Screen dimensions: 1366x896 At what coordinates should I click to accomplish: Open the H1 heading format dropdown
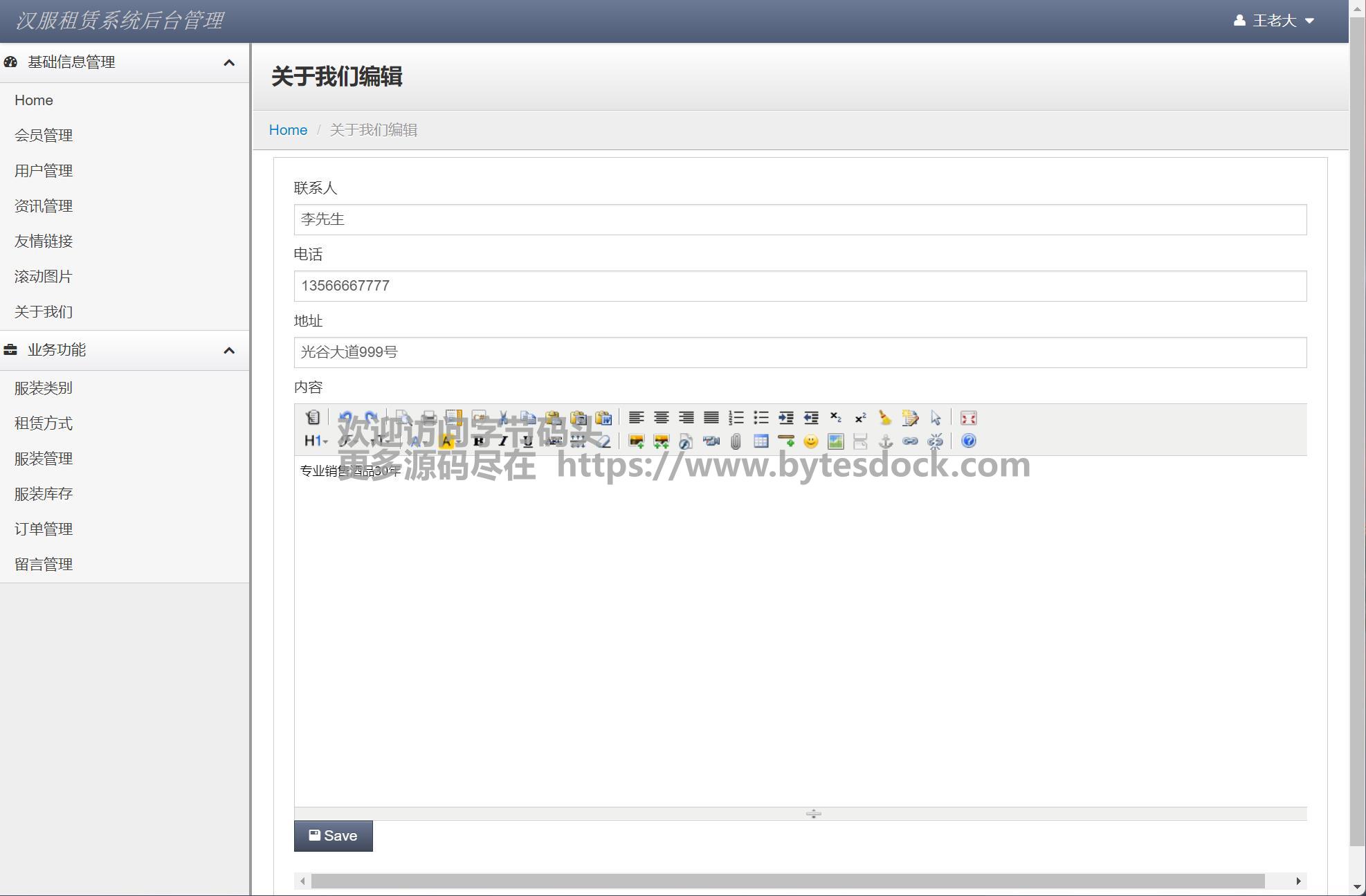click(316, 441)
